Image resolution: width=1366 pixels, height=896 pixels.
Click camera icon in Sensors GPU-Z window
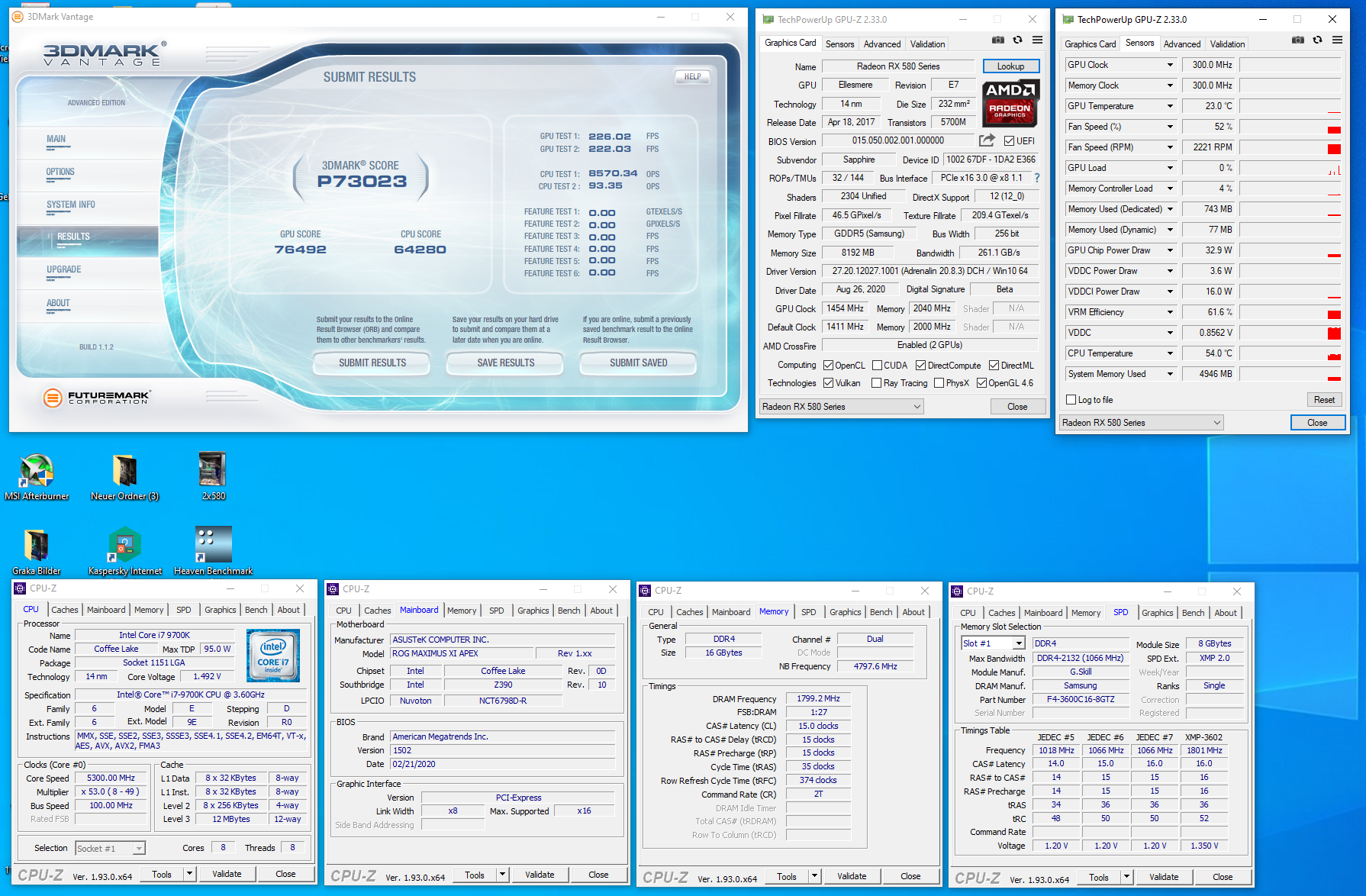coord(1297,40)
